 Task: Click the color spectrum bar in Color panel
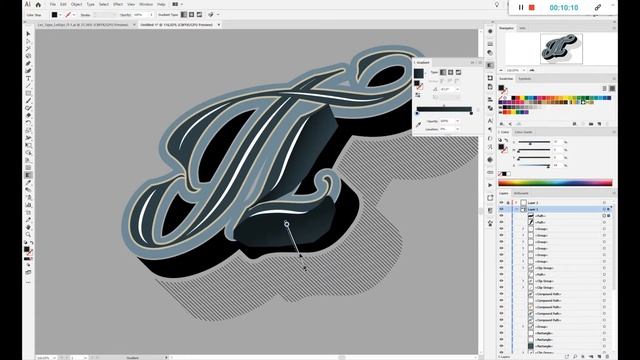click(555, 182)
